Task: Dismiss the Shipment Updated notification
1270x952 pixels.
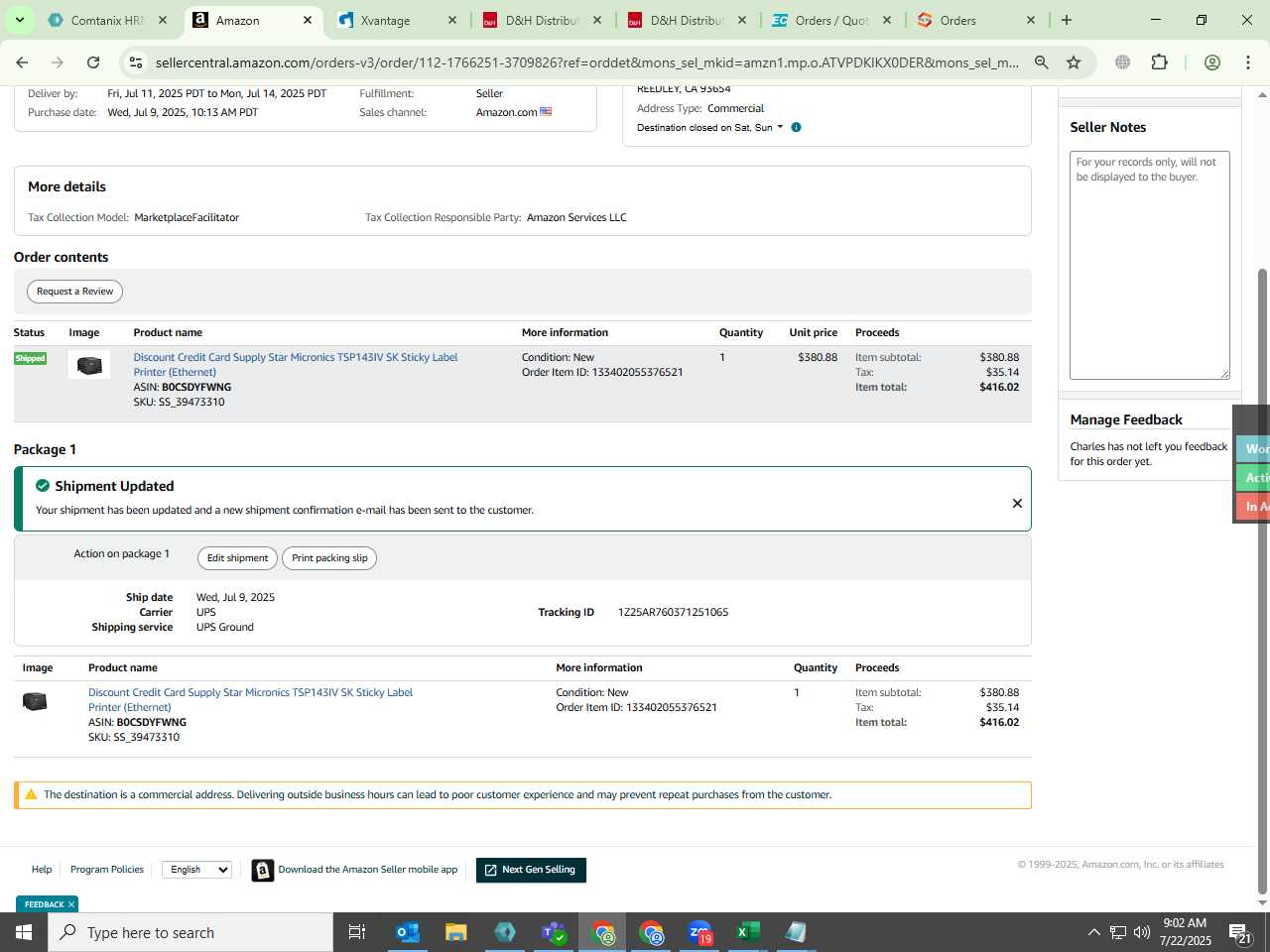Action: [1017, 503]
